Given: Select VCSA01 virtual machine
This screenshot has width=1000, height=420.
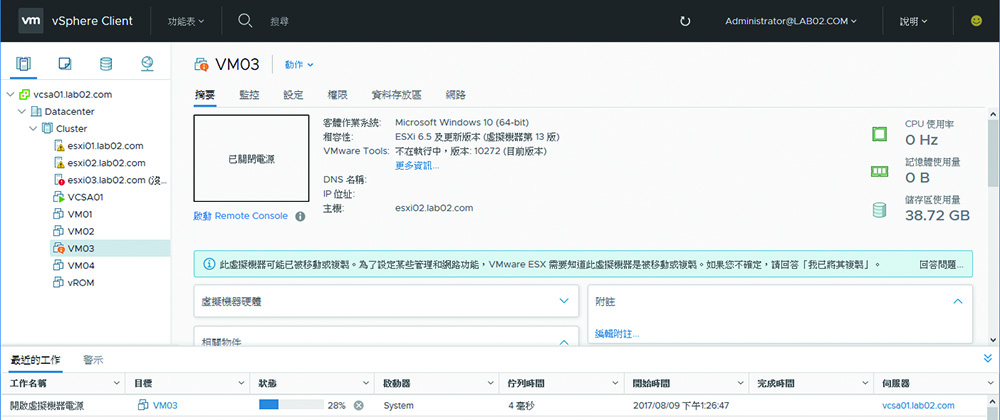Looking at the screenshot, I should click(85, 198).
